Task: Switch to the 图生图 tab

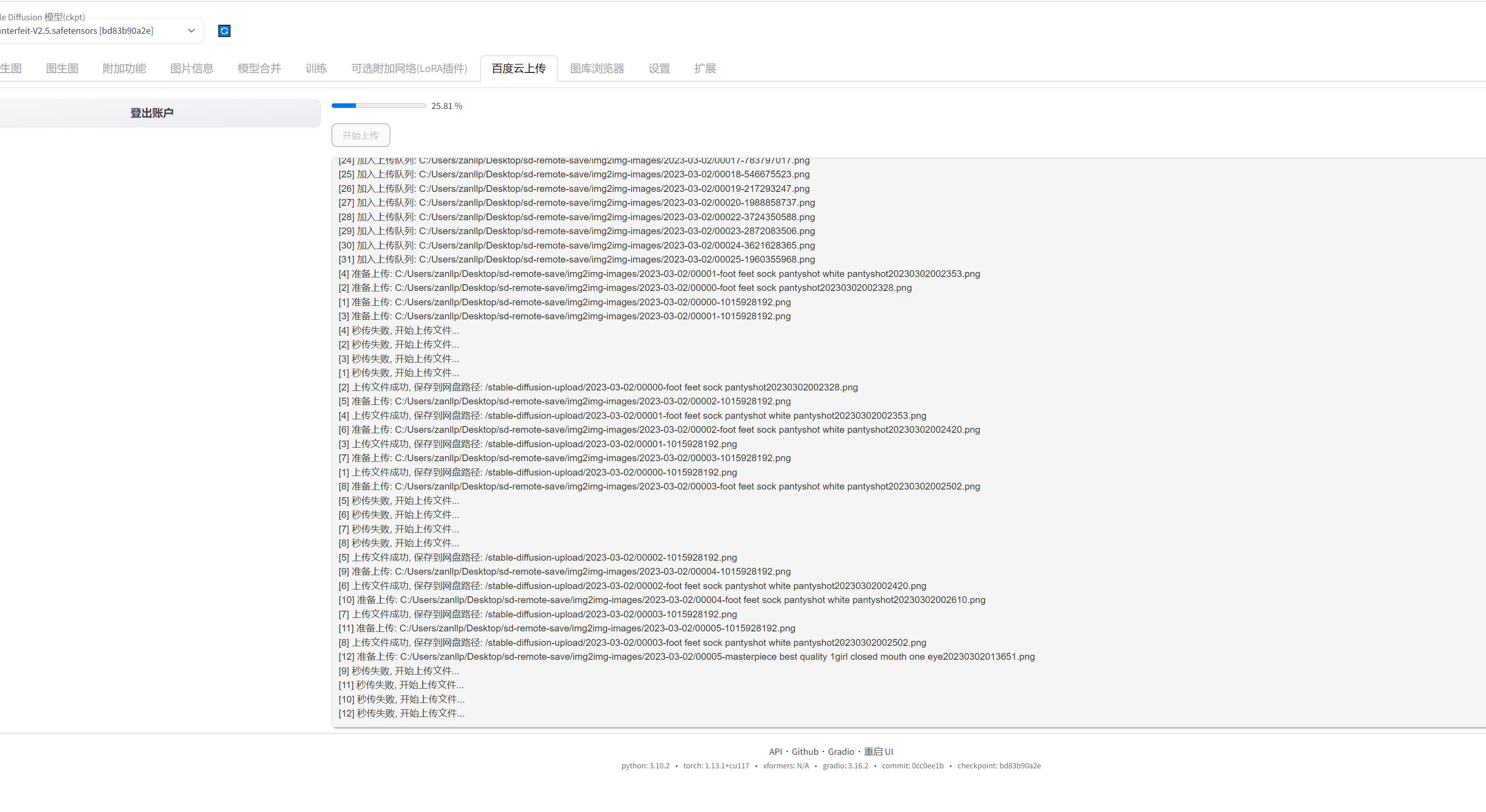Action: (x=62, y=68)
